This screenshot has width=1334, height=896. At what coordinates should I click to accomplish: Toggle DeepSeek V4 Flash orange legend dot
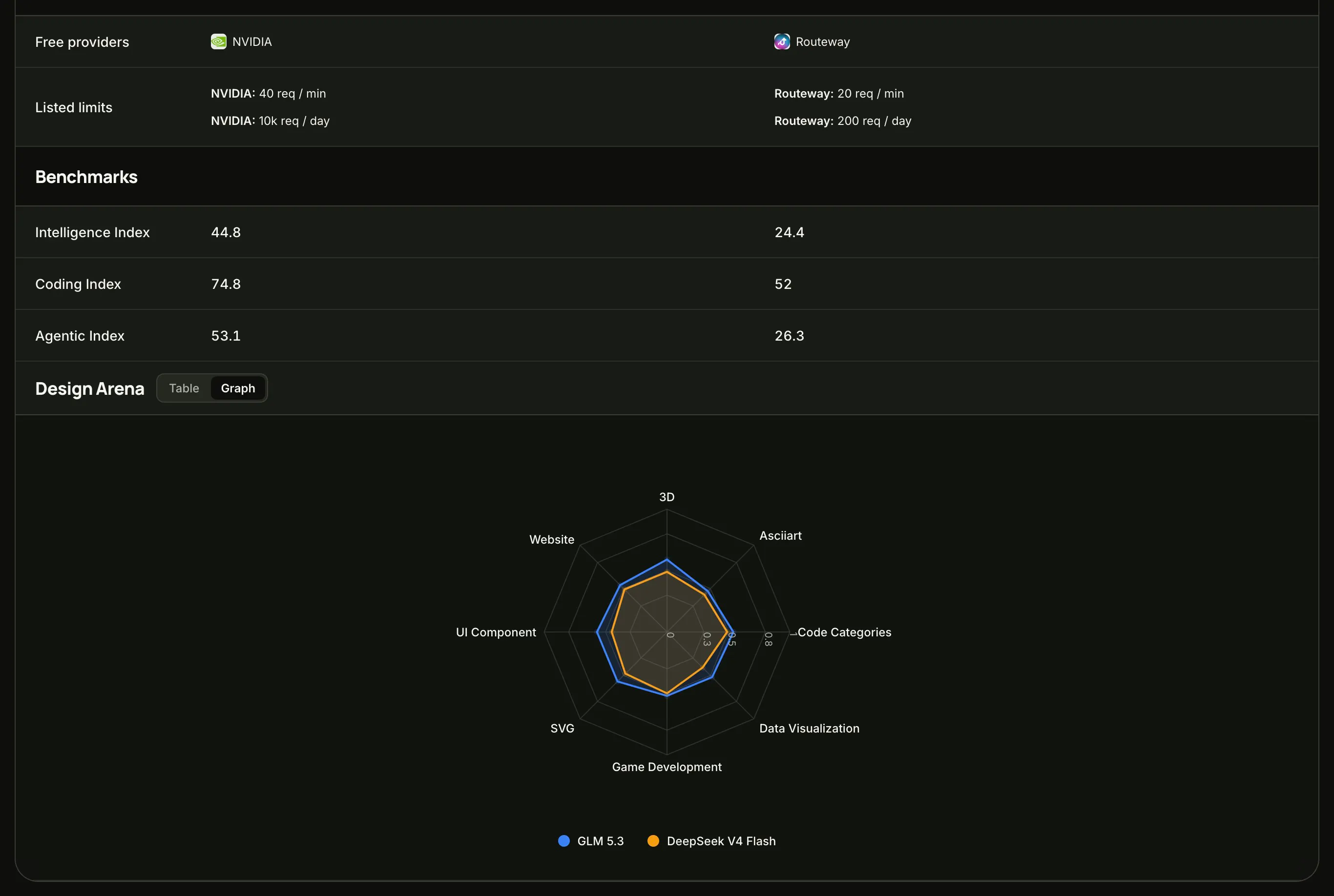click(653, 840)
